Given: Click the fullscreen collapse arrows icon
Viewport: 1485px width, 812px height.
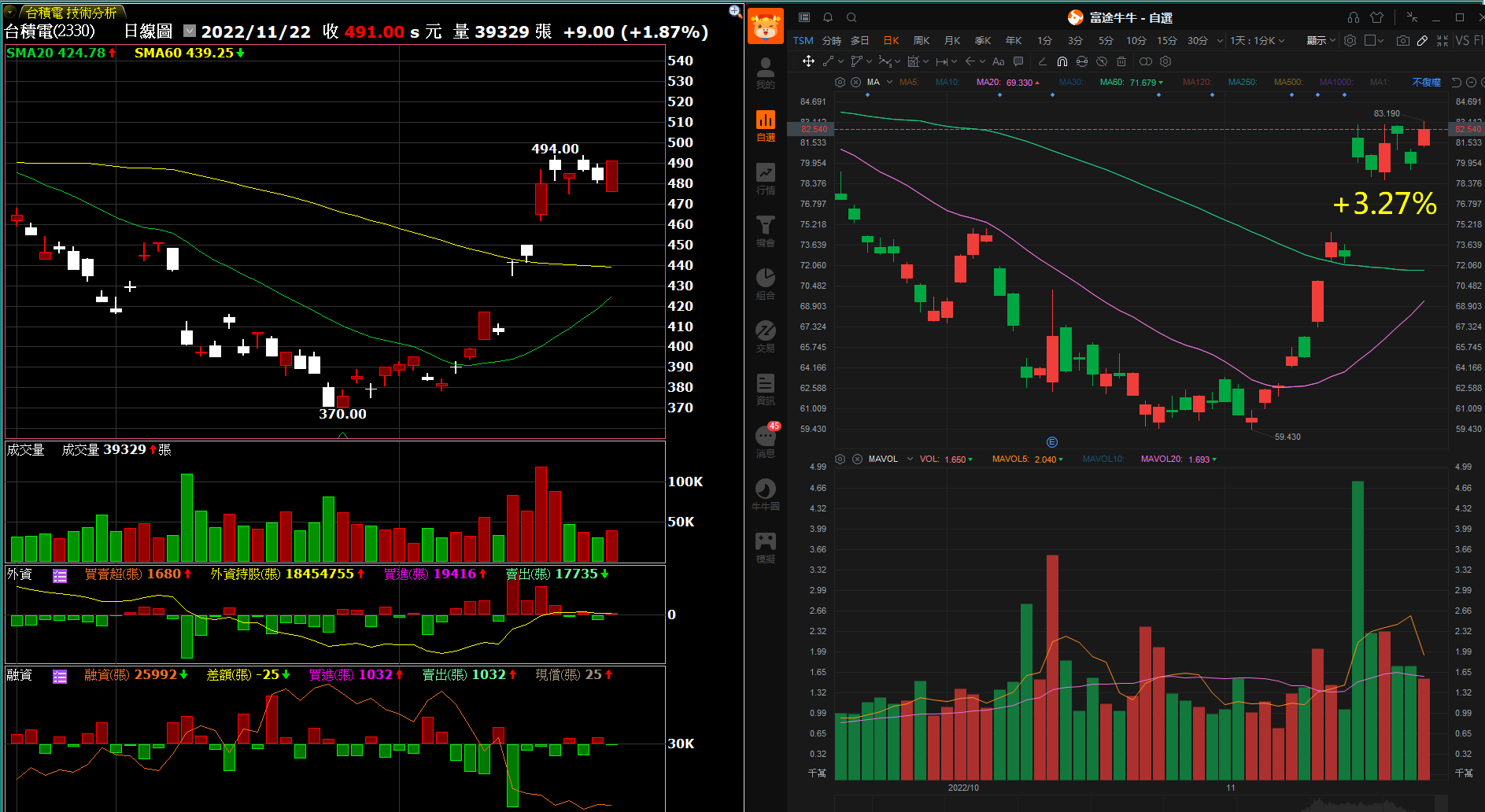Looking at the screenshot, I should [x=1443, y=40].
